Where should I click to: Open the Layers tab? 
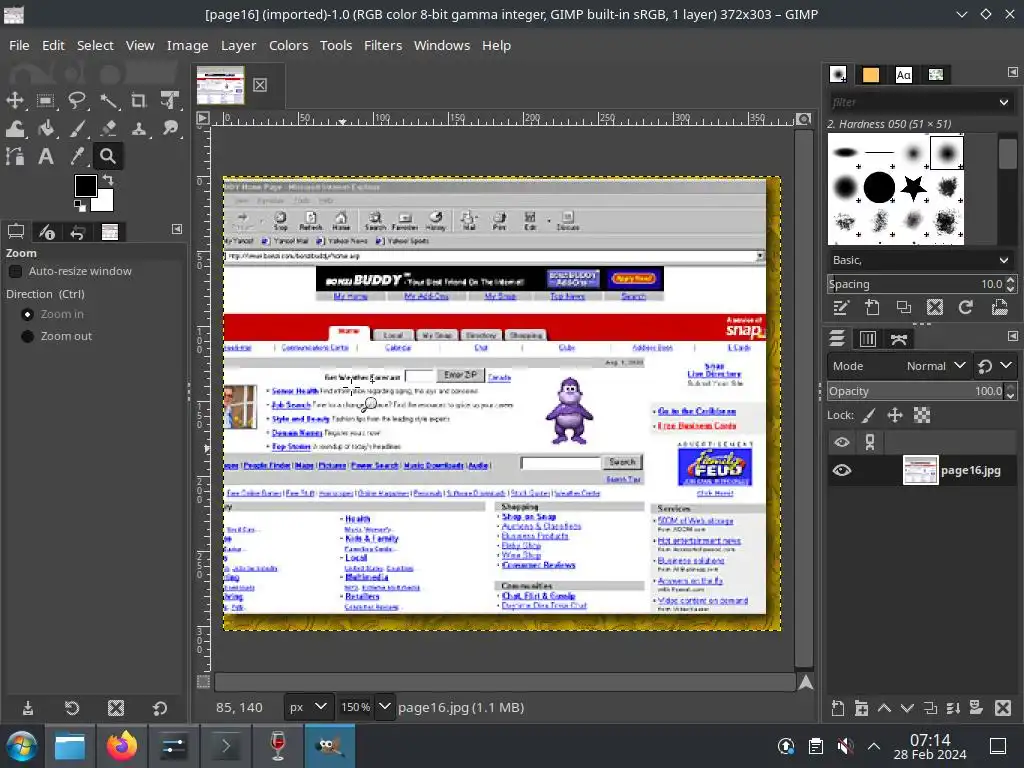pyautogui.click(x=837, y=338)
